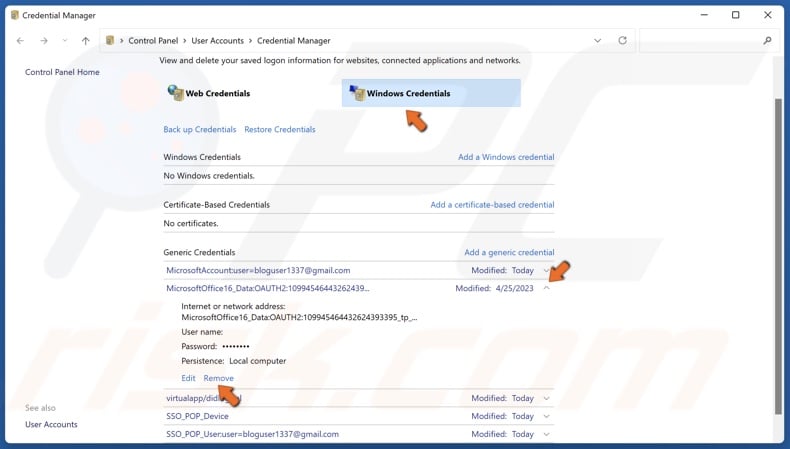This screenshot has width=790, height=449.
Task: Click the Windows Credentials vault icon
Action: (357, 93)
